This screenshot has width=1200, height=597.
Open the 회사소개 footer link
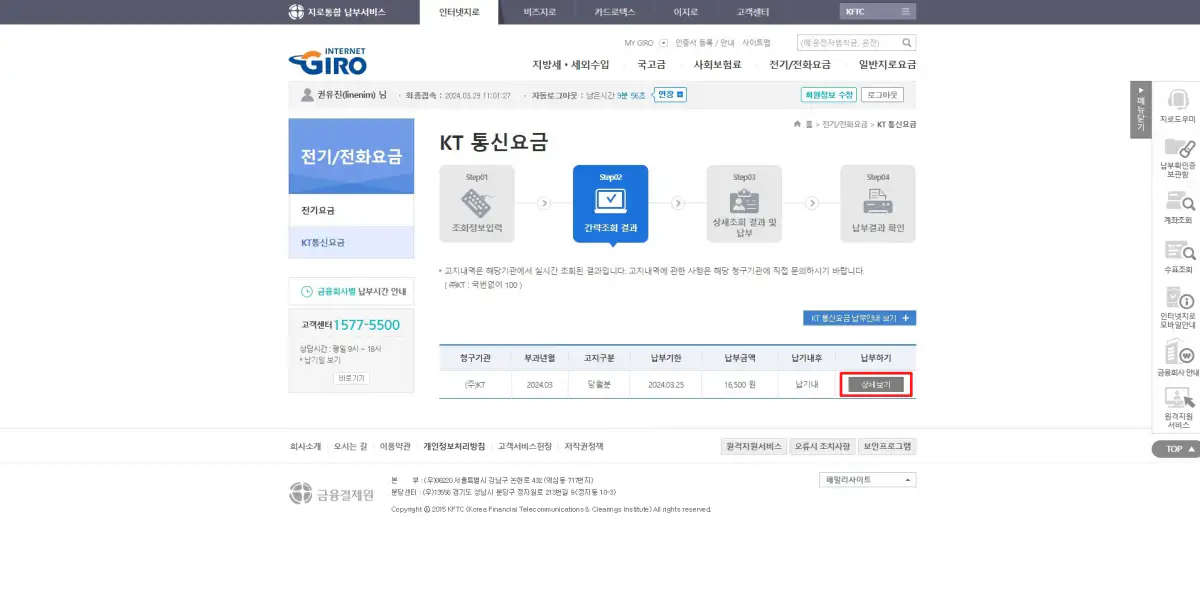tap(305, 447)
